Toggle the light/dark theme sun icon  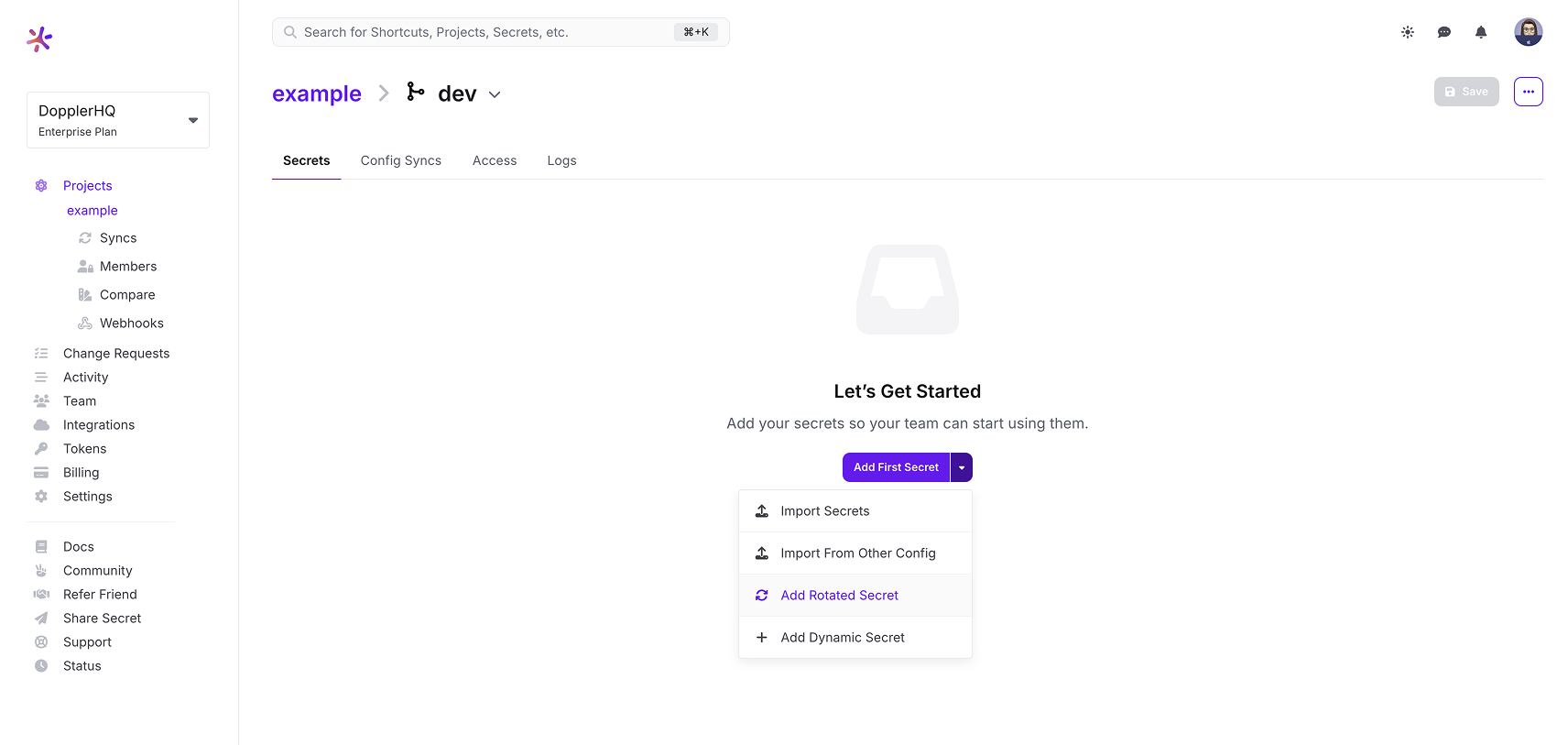point(1408,32)
